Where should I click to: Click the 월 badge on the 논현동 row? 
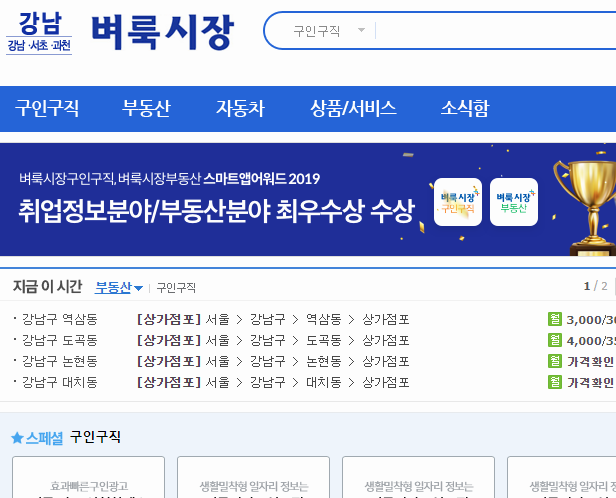coord(555,361)
